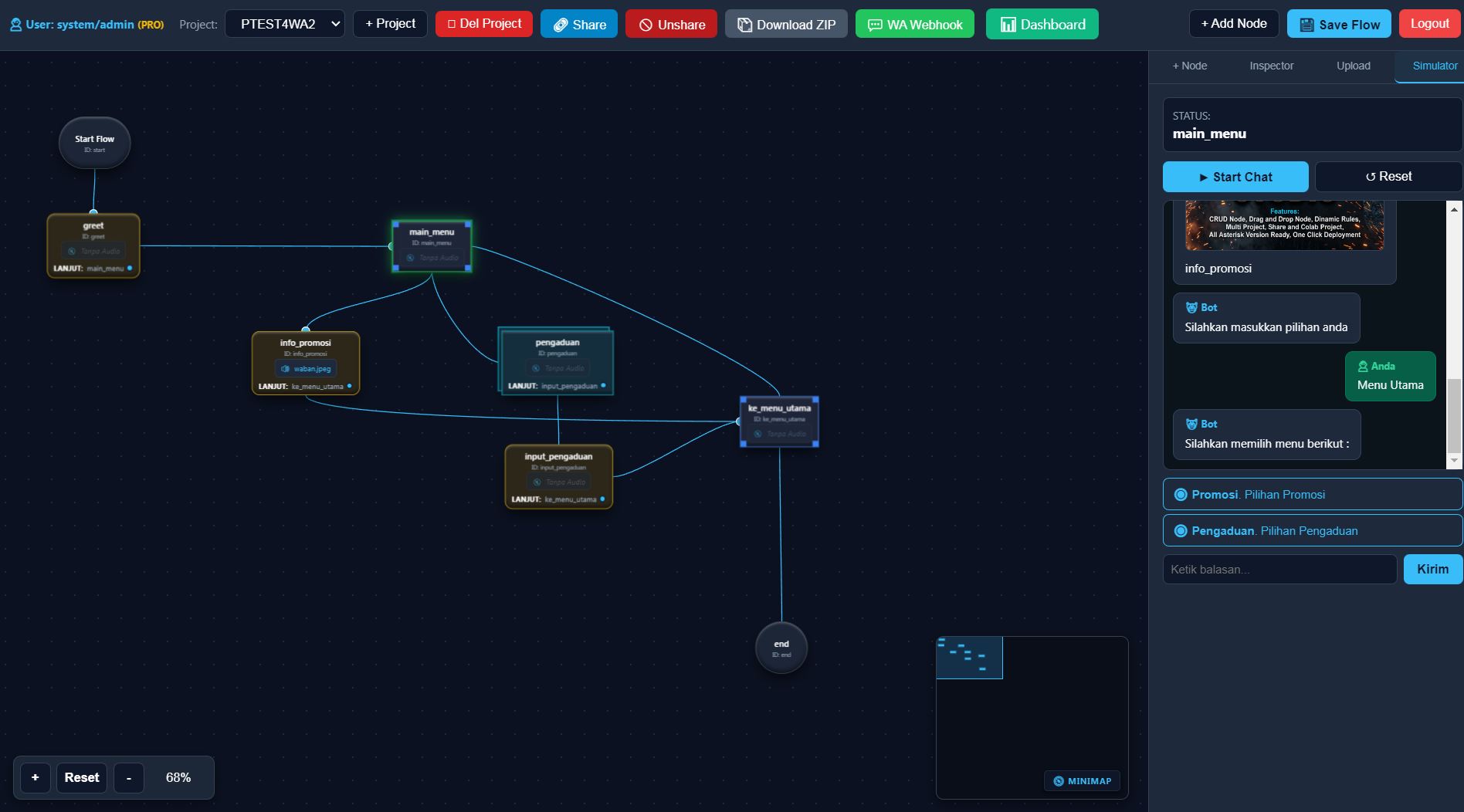
Task: Open WA Webhook via its chat icon
Action: (875, 25)
